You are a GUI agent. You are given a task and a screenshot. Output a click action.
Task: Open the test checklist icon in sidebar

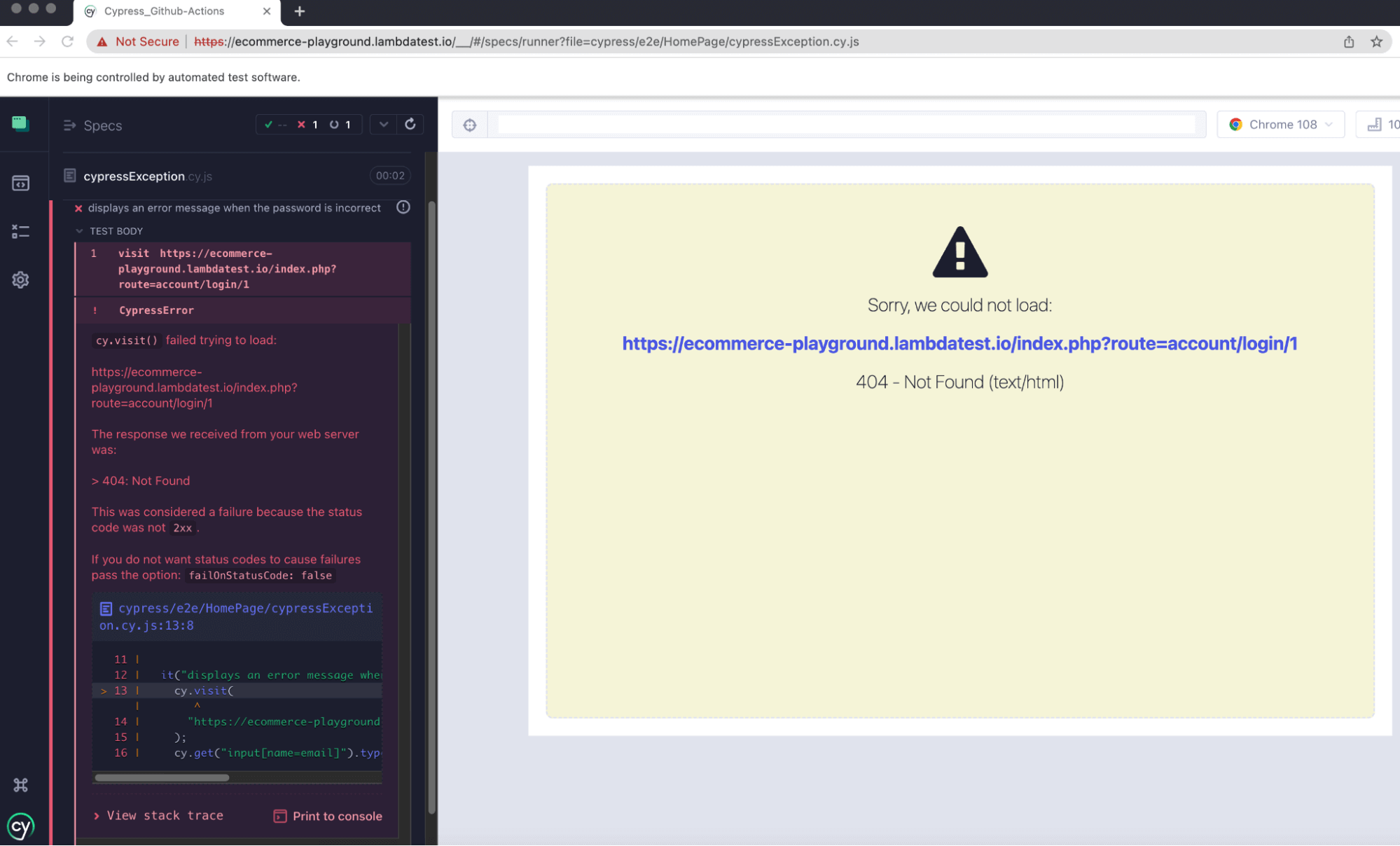point(20,231)
